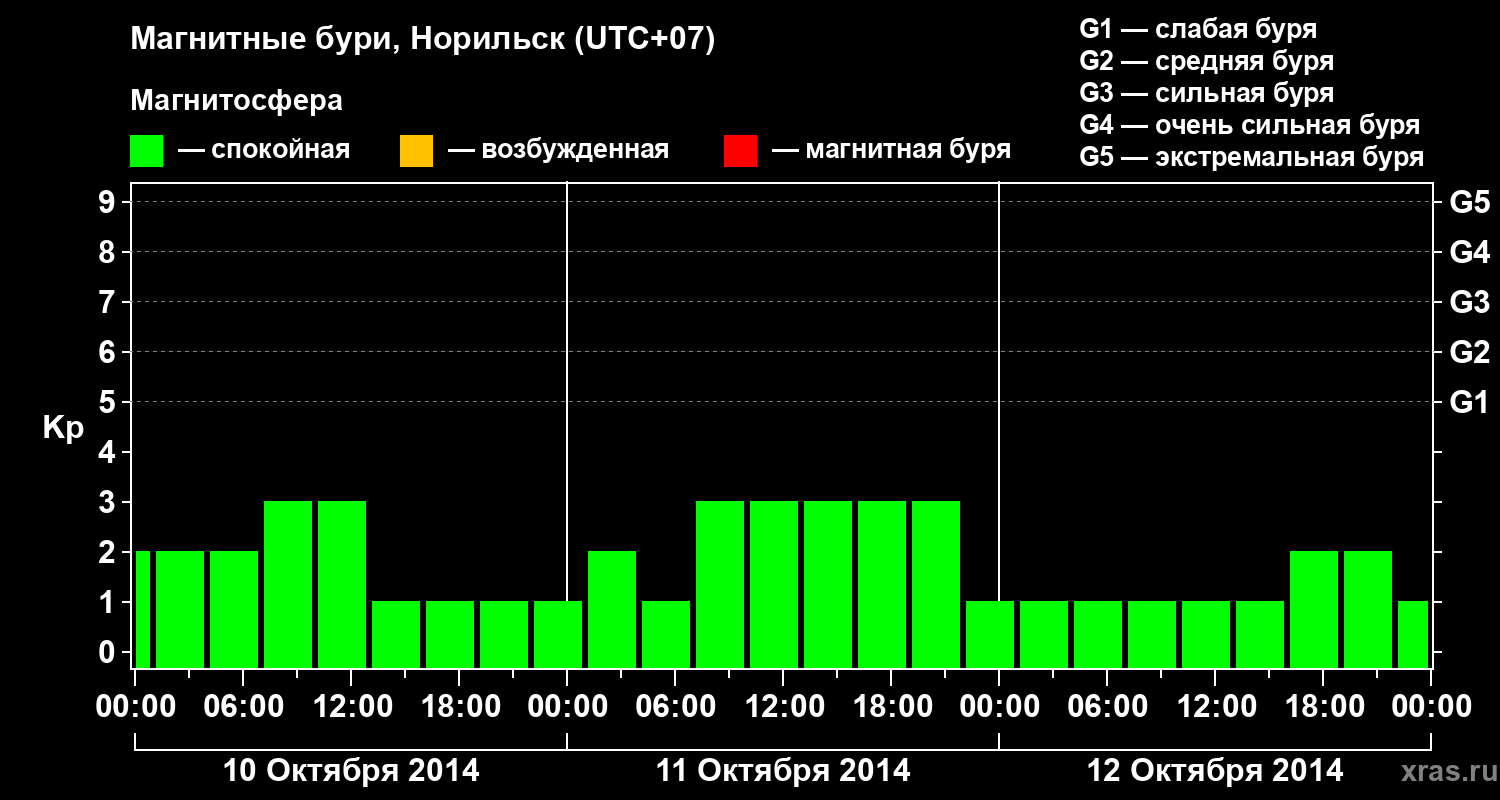Click the '— магнитная буря' legend label
Image resolution: width=1500 pixels, height=800 pixels.
point(891,151)
